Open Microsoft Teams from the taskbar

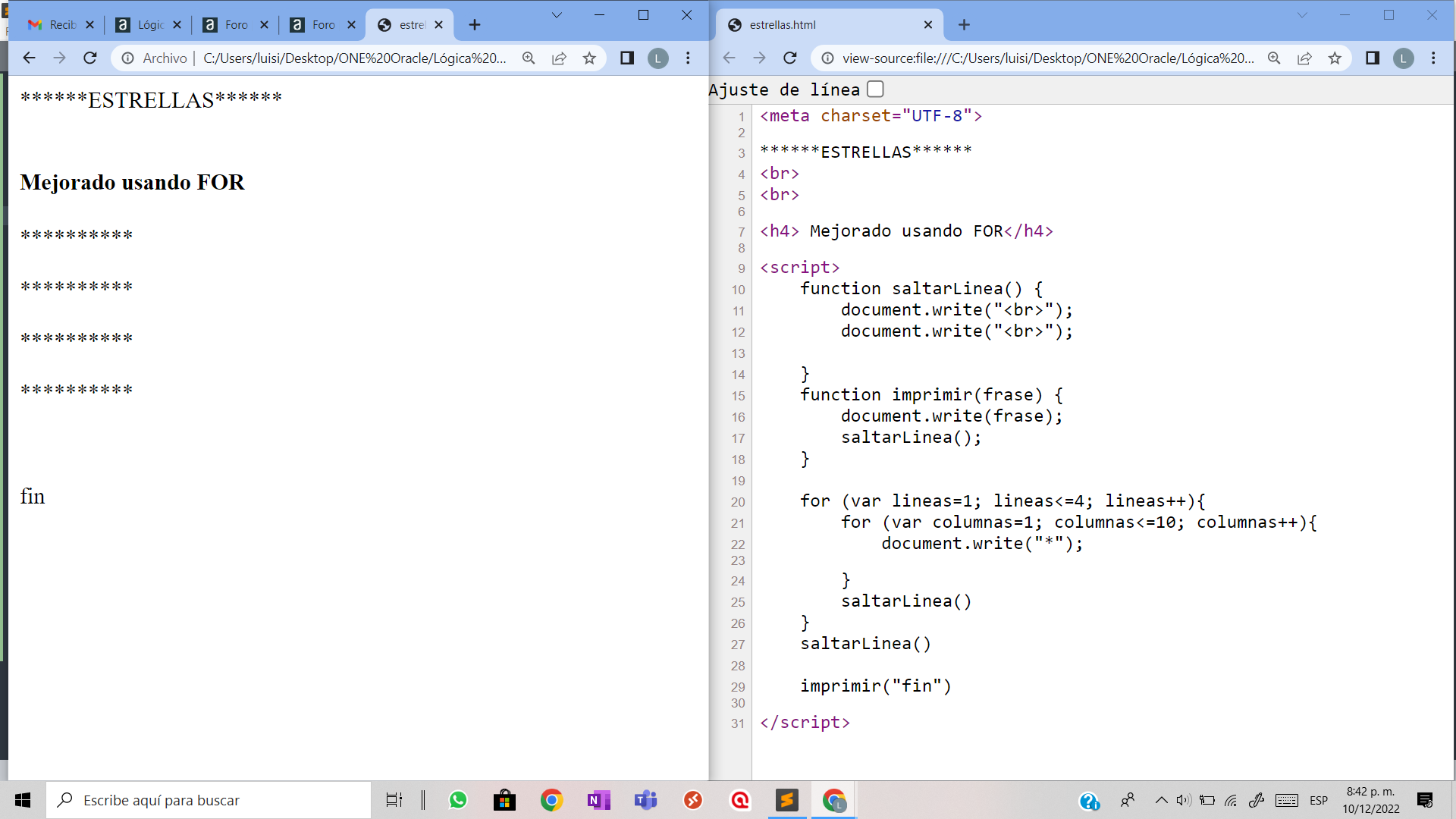[645, 800]
